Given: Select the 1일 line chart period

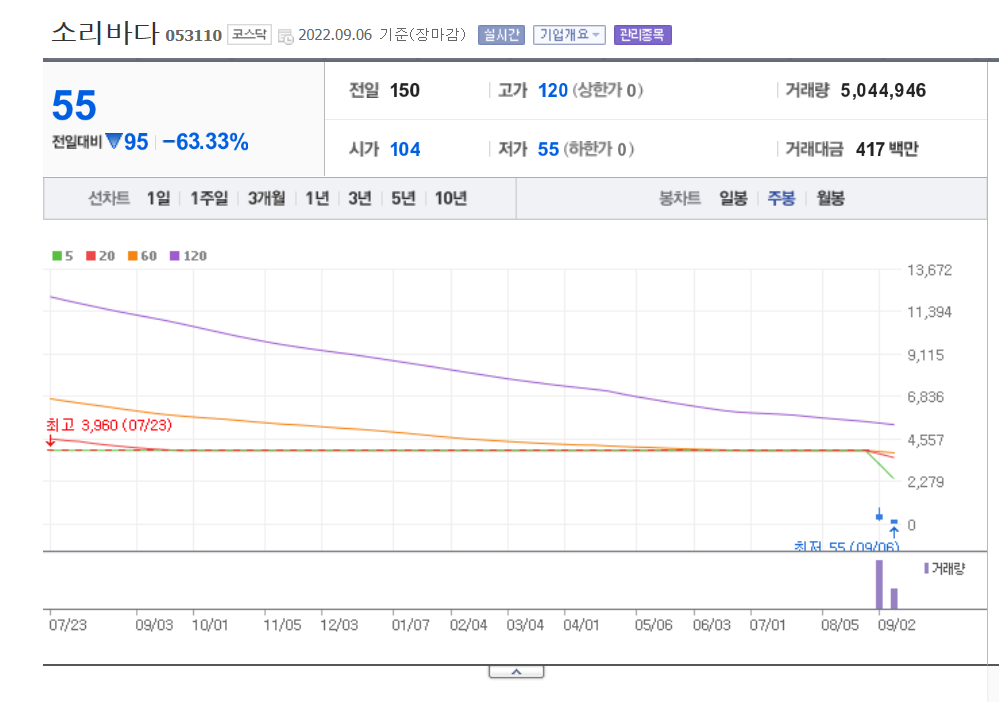Looking at the screenshot, I should [159, 198].
